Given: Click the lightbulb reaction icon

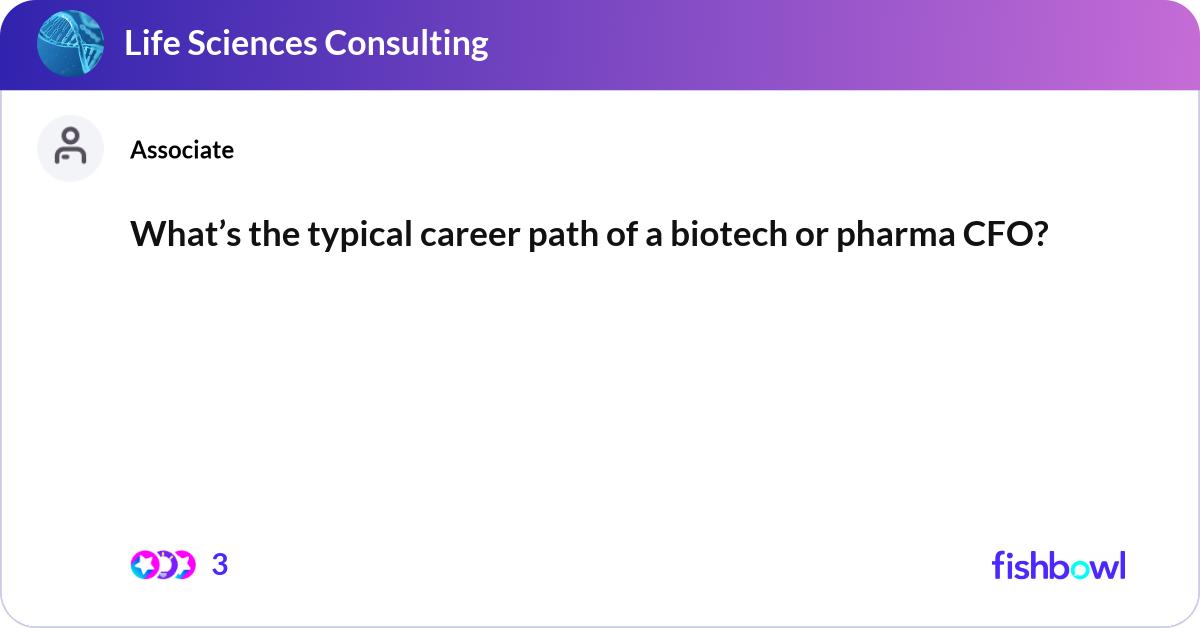Looking at the screenshot, I should coord(163,565).
